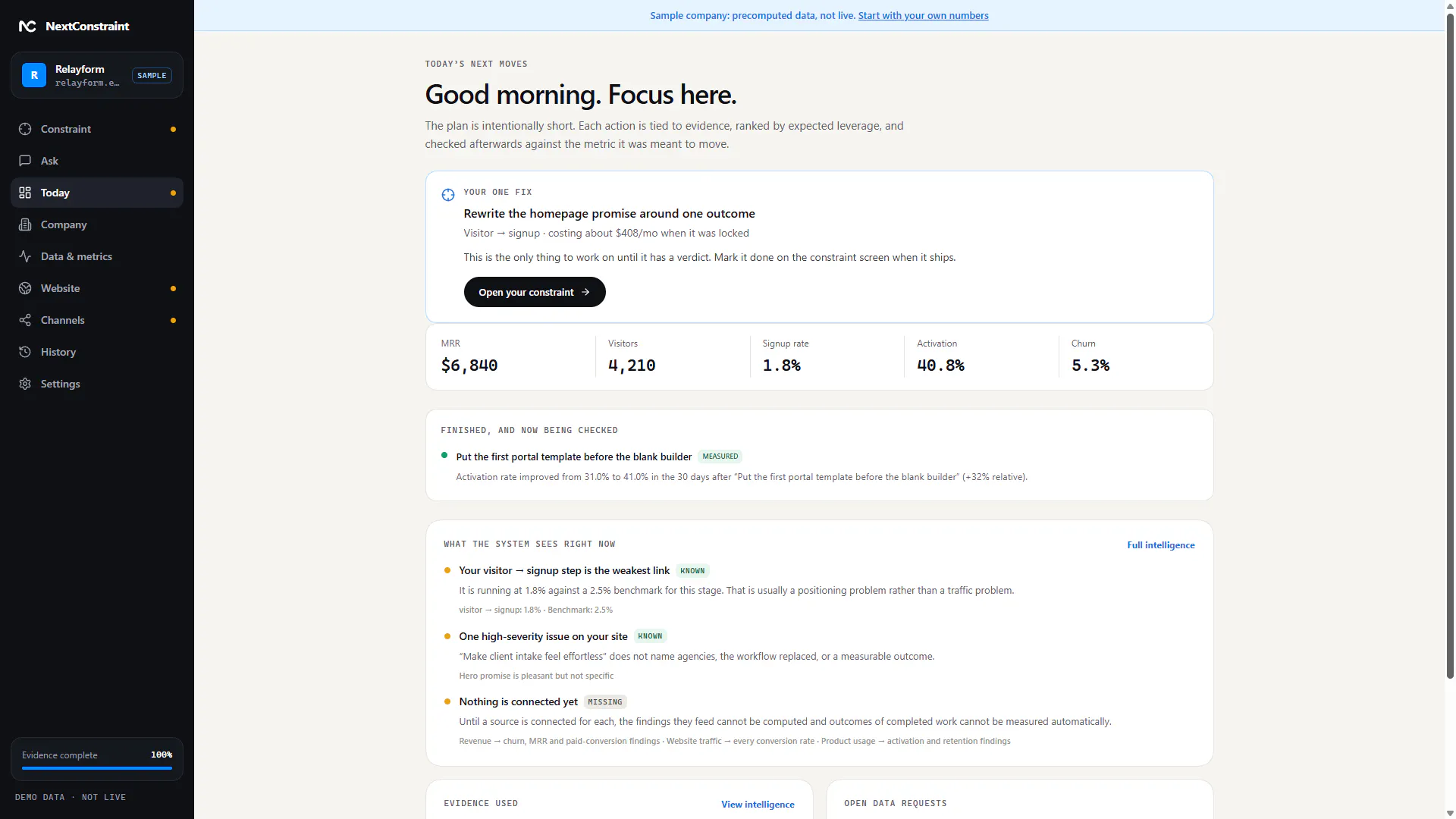The image size is (1456, 819).
Task: Click the View intelligence link
Action: tap(758, 805)
